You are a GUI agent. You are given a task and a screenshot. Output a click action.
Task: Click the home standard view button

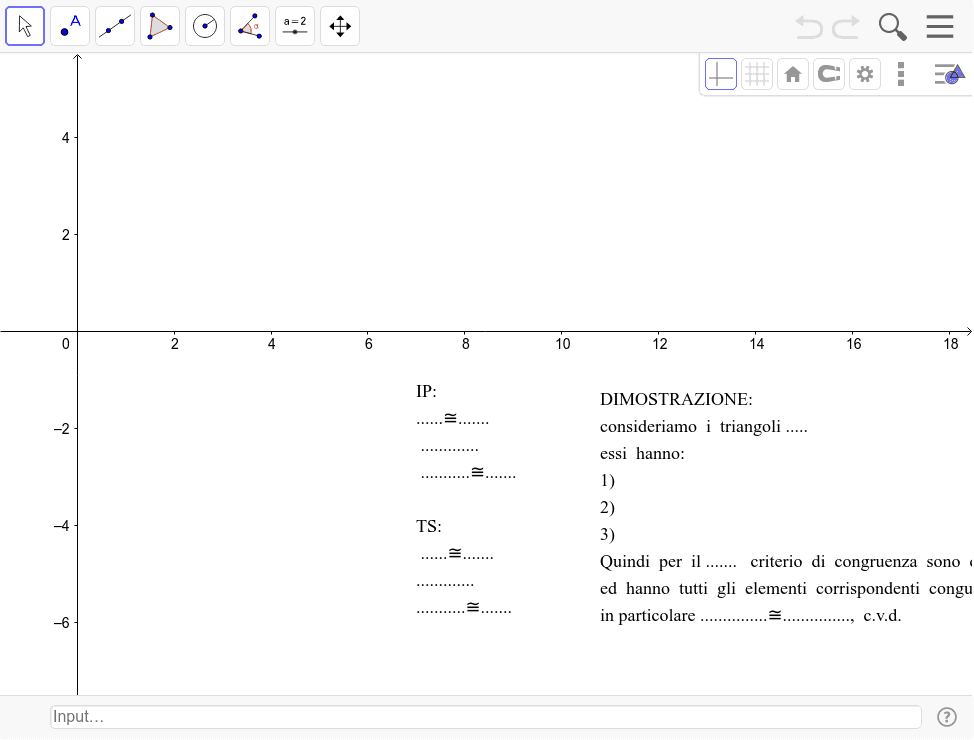793,75
